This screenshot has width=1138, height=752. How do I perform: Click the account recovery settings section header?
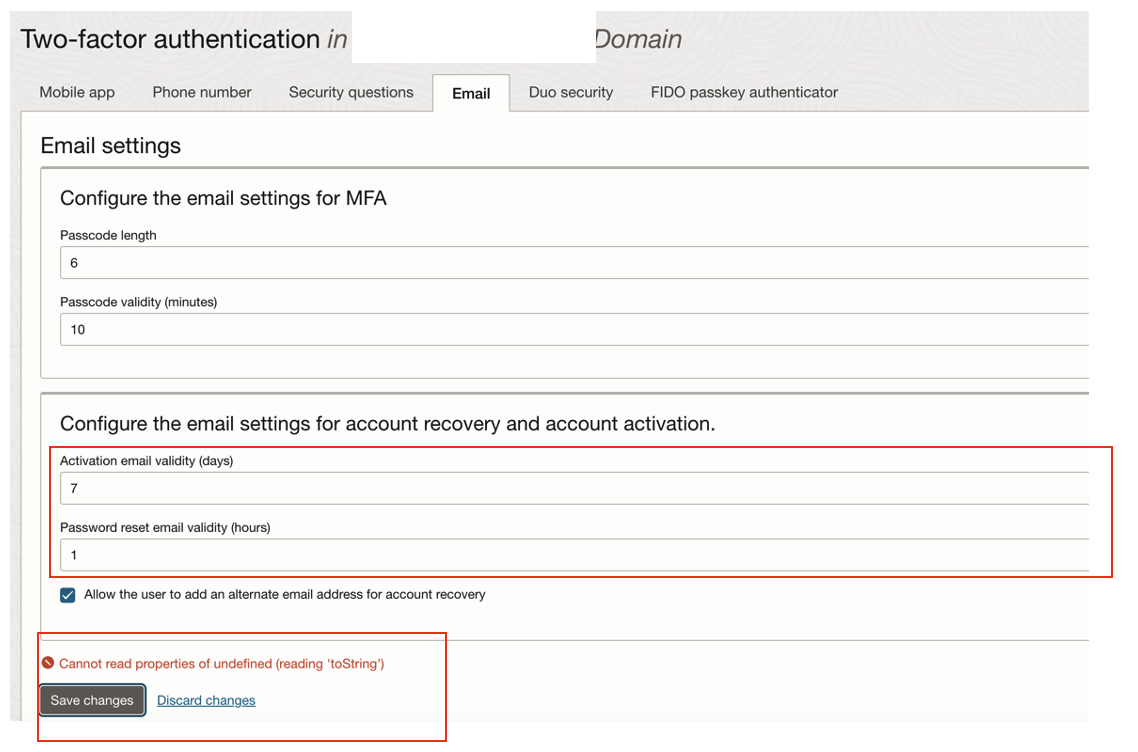pyautogui.click(x=388, y=423)
